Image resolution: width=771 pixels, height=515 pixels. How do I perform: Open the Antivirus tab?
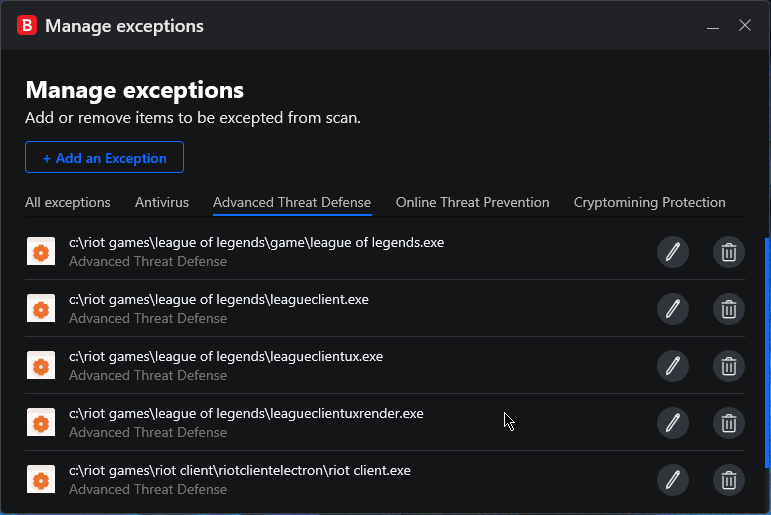162,202
